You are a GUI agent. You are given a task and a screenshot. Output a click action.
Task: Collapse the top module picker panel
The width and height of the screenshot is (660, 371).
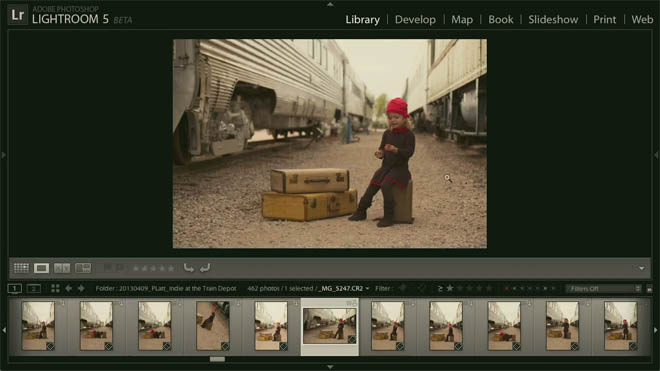coord(330,4)
